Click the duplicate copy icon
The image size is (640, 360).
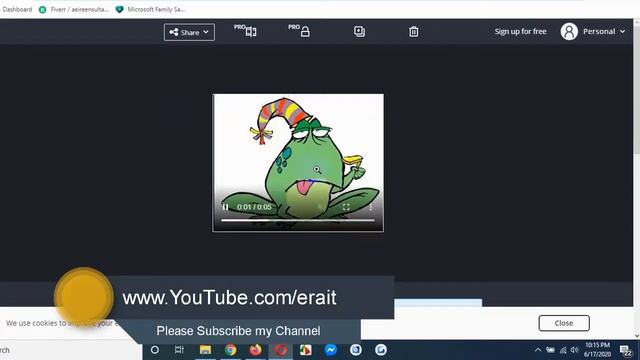pos(359,31)
